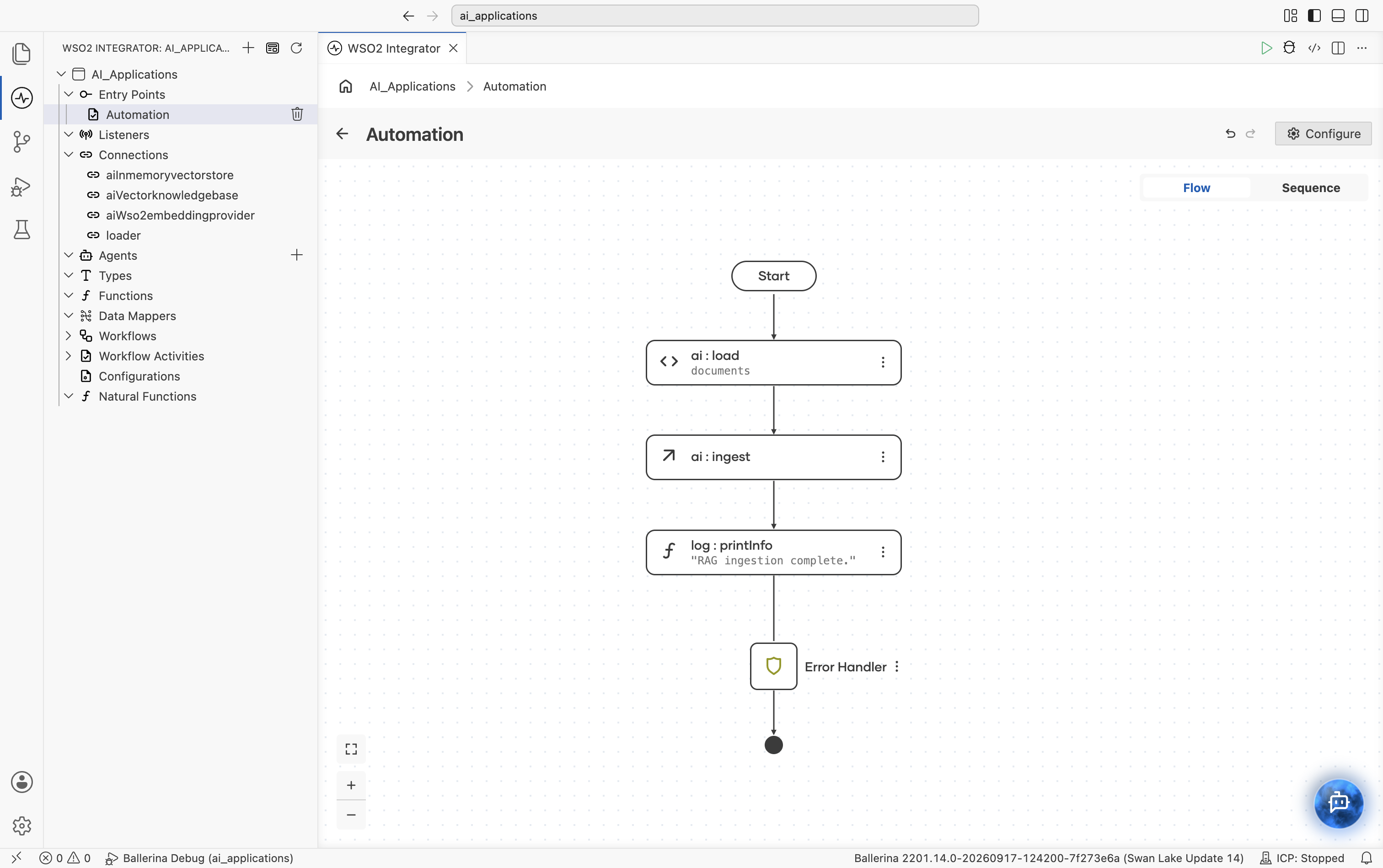1383x868 pixels.
Task: Zoom in on the flow diagram
Action: 351,785
